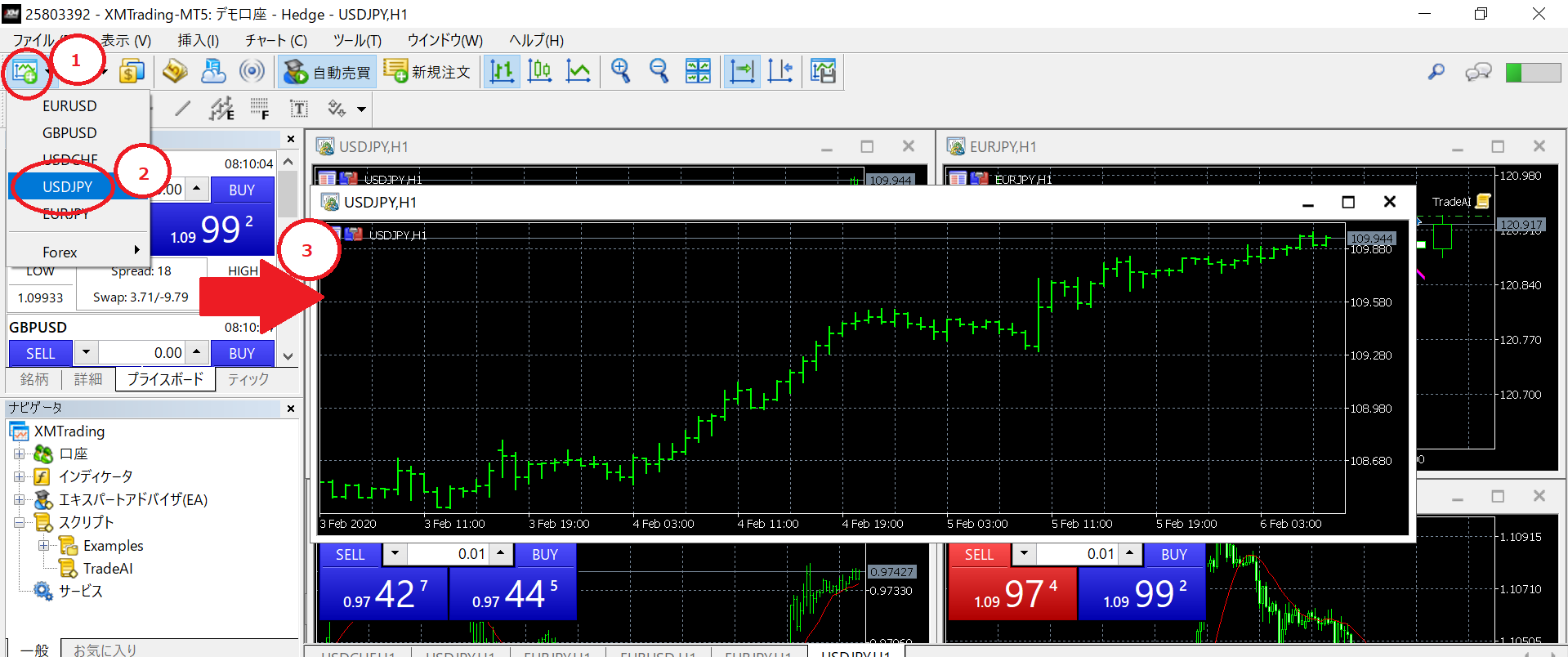Viewport: 1568px width, 657px height.
Task: Click the new chart icon in toolbar
Action: pos(25,72)
